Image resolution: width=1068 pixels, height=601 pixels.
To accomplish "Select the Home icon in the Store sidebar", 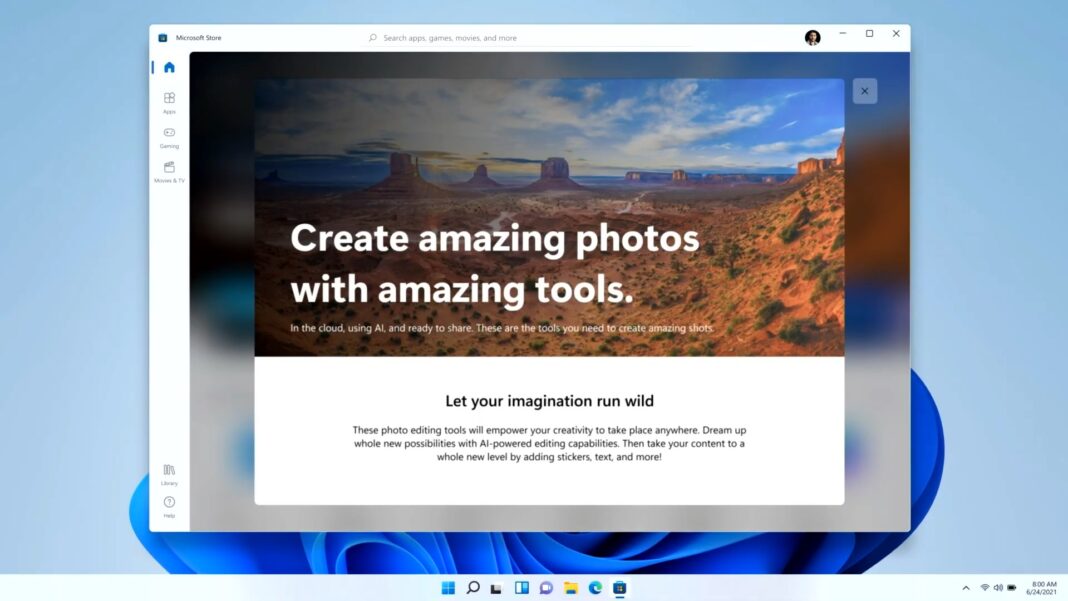I will 169,66.
